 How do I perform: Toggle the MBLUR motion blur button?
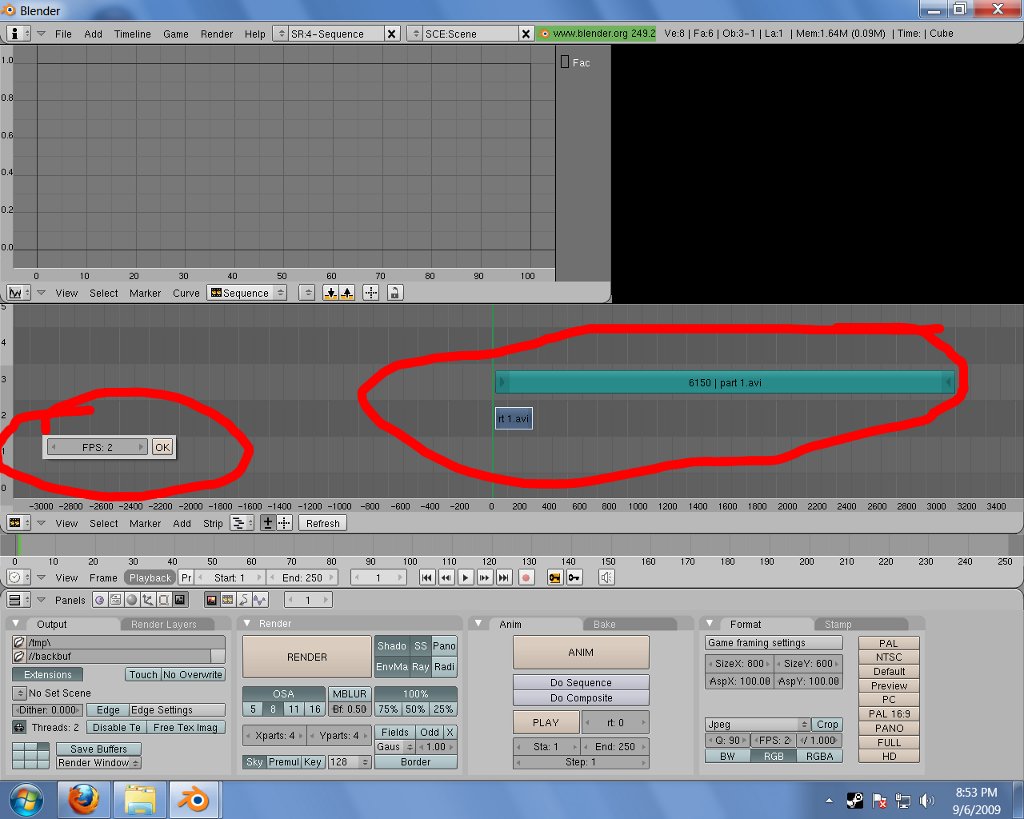(350, 694)
